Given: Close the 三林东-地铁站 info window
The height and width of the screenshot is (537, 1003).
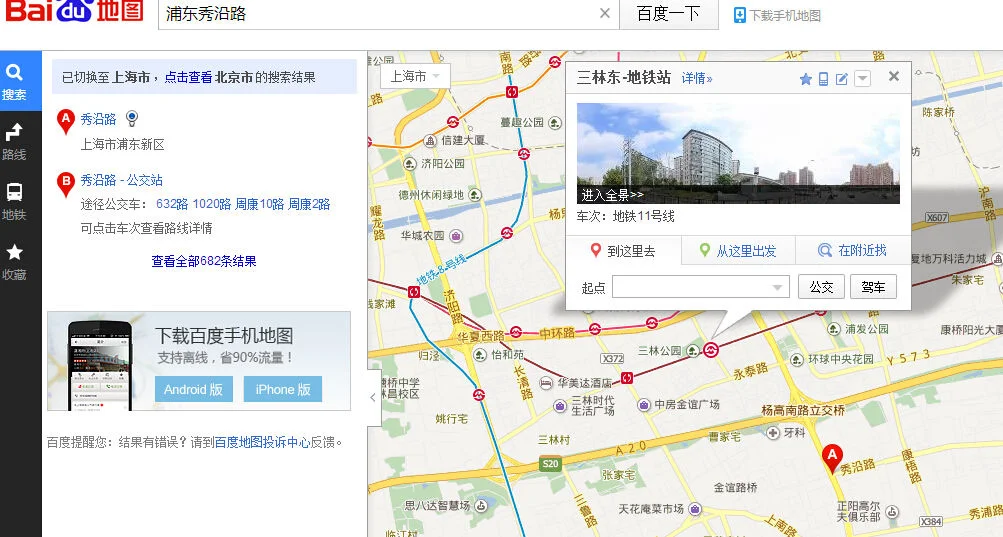Looking at the screenshot, I should click(x=894, y=77).
